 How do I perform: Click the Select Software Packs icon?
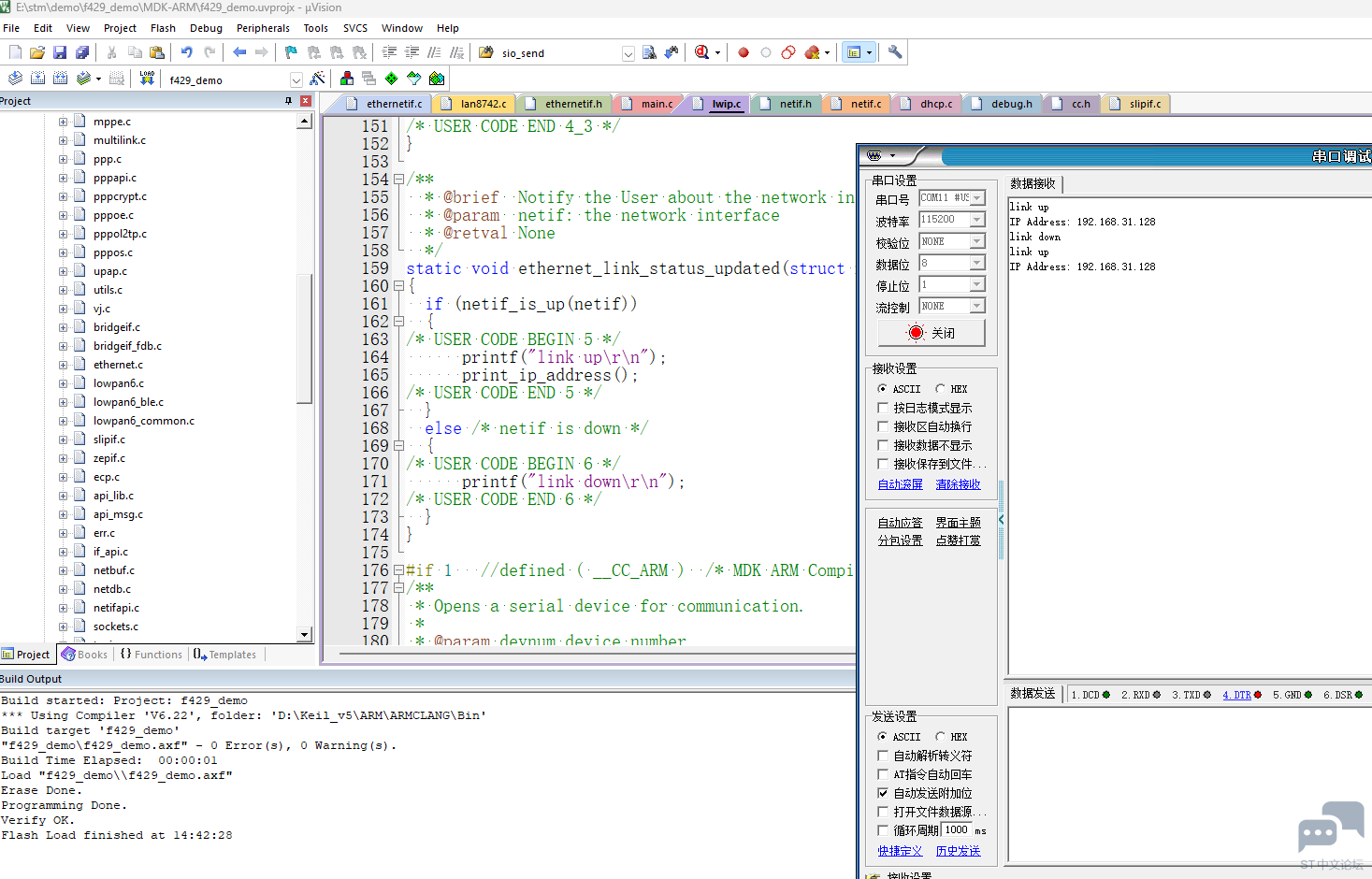[413, 79]
